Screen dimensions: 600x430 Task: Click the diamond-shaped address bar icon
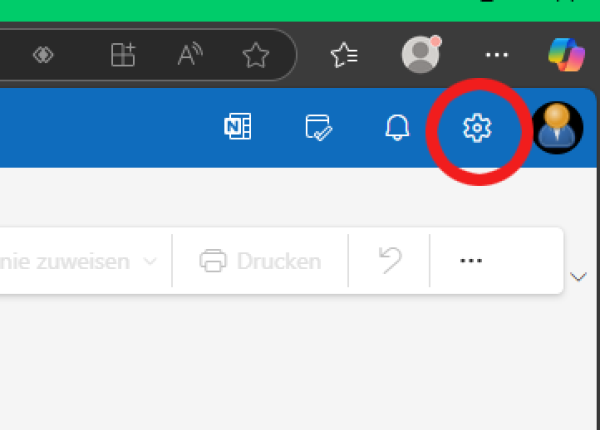43,55
